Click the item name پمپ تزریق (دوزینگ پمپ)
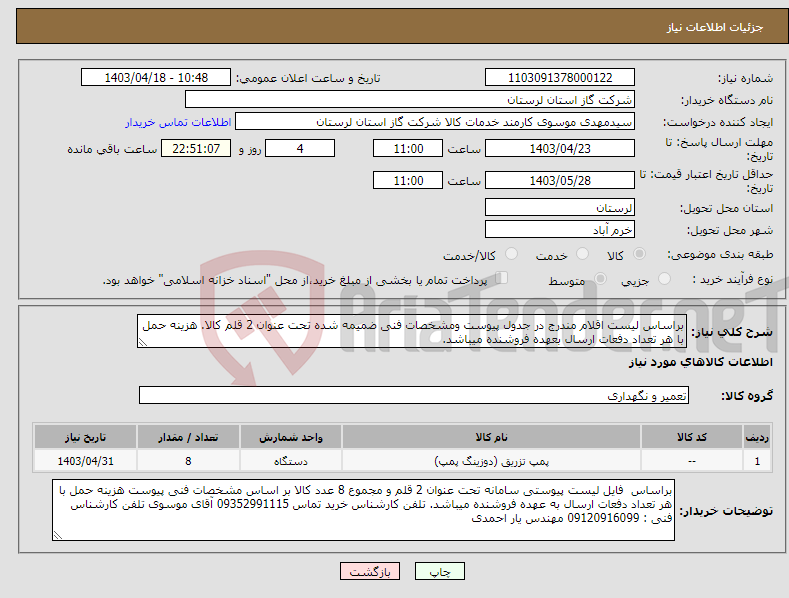This screenshot has width=789, height=598. 491,461
